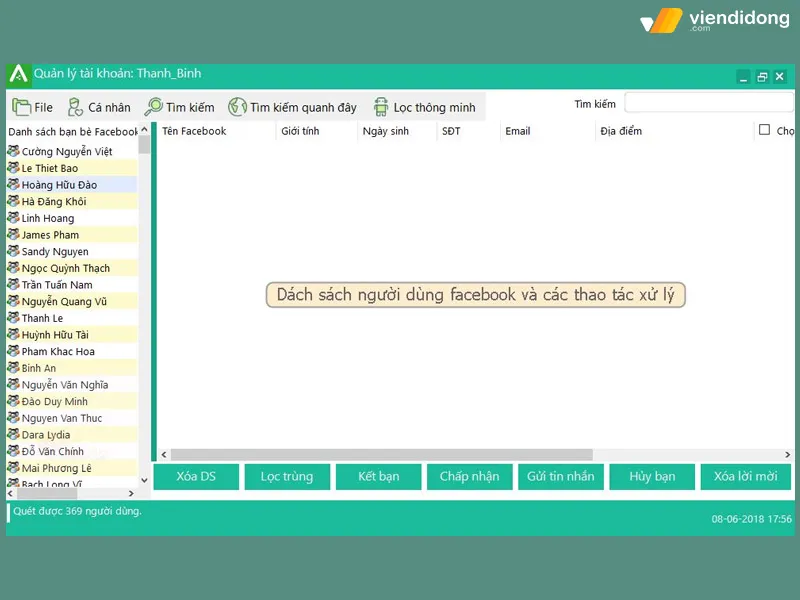
Task: Click the table's horizontal scrollbar thumb
Action: point(382,454)
